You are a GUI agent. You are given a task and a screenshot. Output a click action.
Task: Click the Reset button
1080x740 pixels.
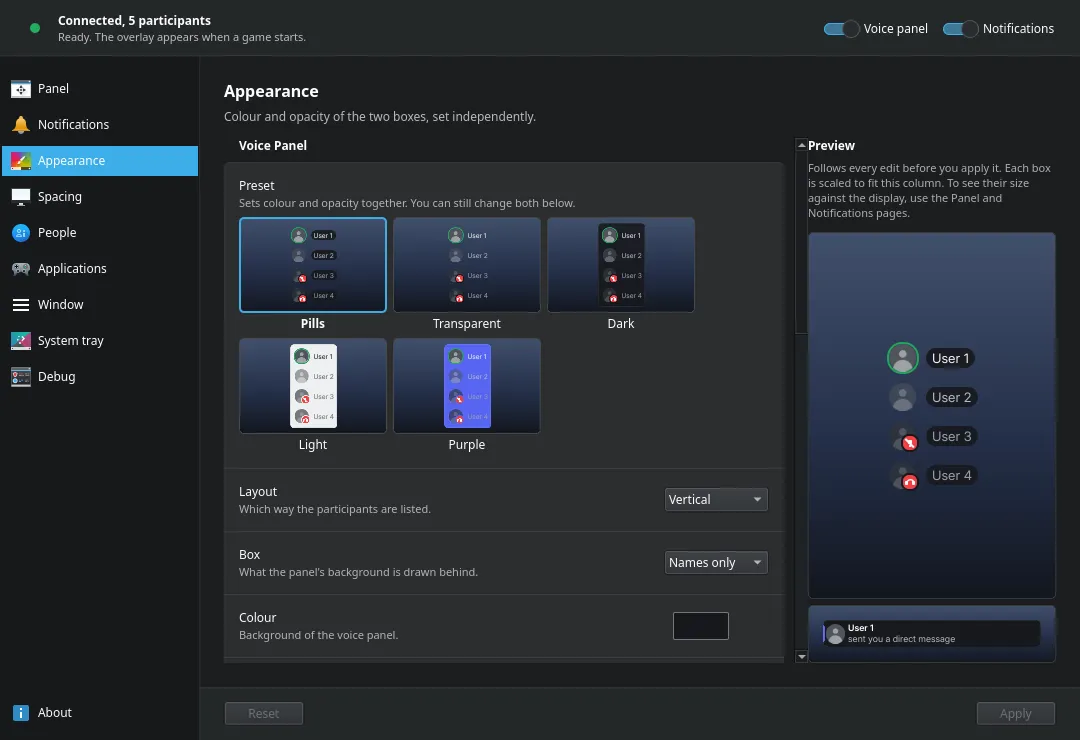(264, 714)
